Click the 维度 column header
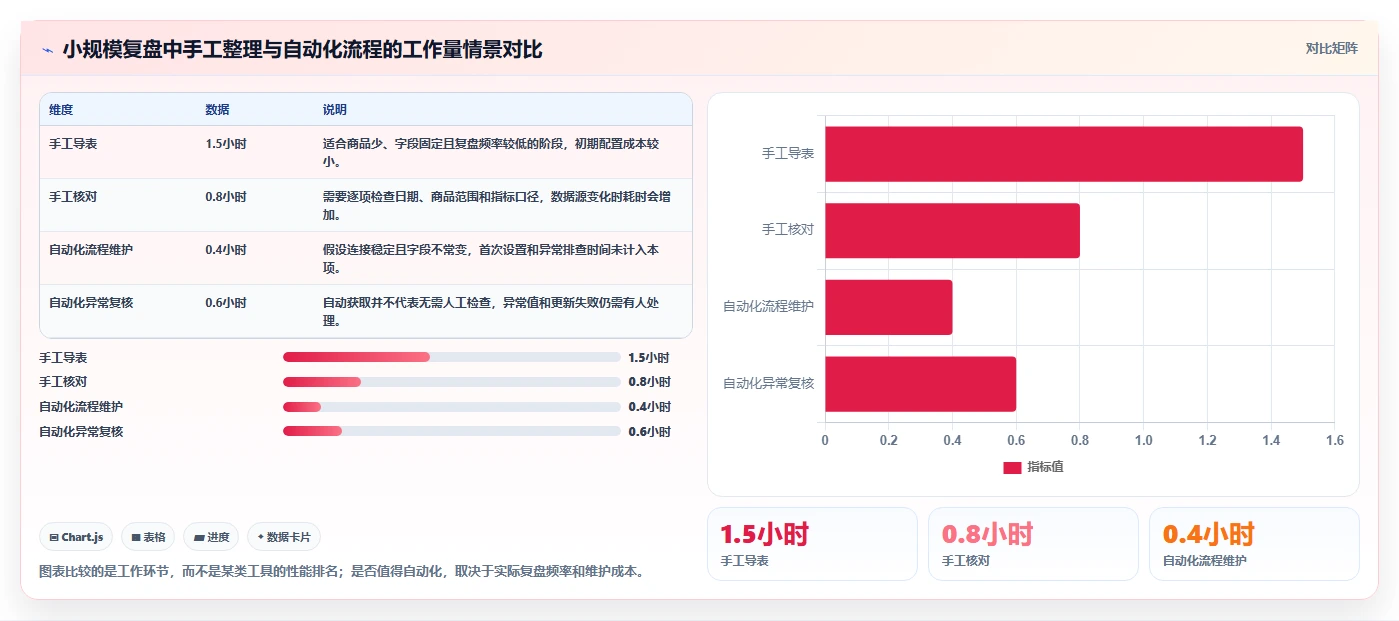 (61, 110)
